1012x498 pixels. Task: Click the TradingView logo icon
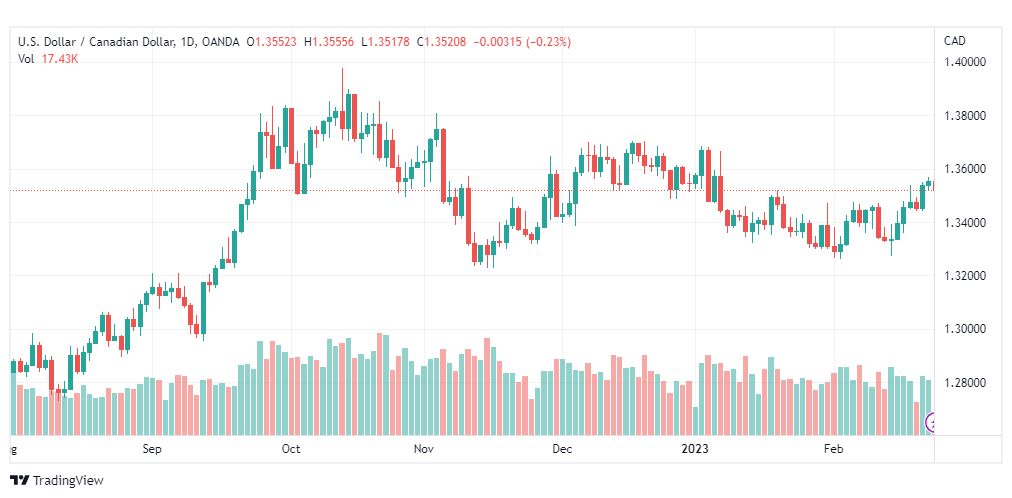tap(20, 481)
